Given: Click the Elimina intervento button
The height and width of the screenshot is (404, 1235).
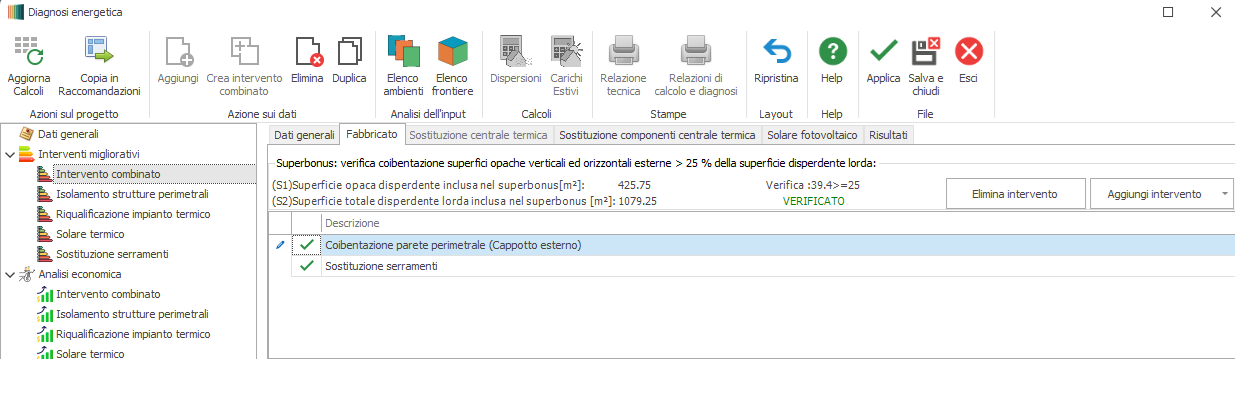Looking at the screenshot, I should tap(1014, 194).
